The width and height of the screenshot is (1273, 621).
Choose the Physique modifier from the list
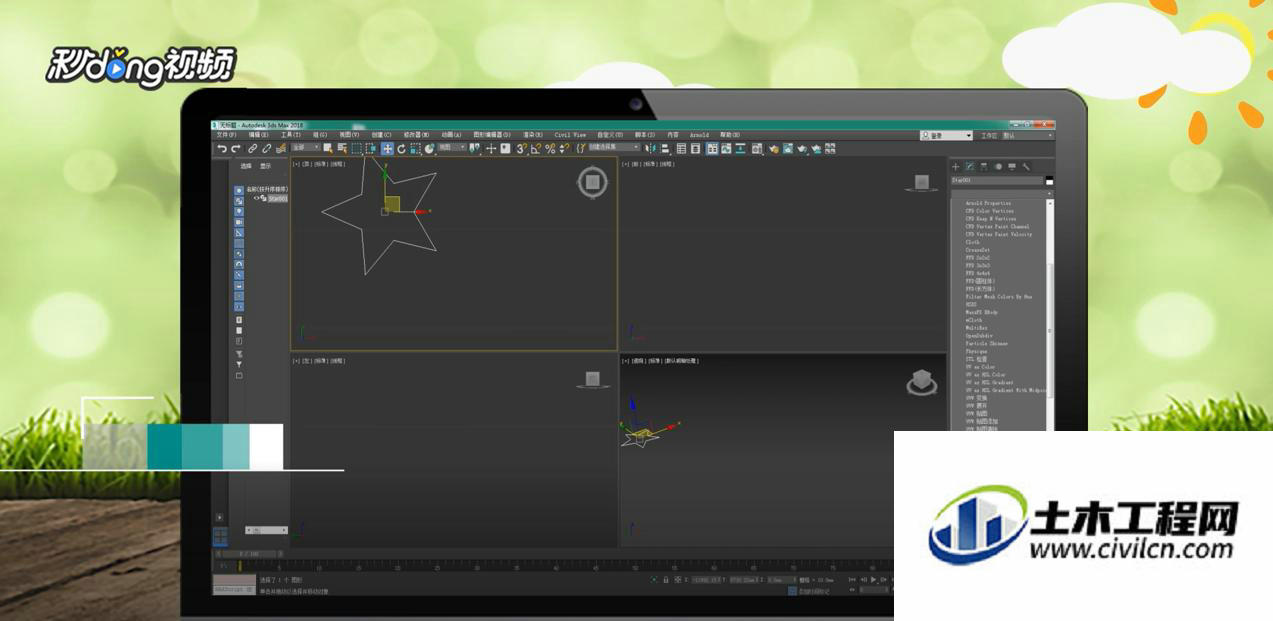(976, 351)
